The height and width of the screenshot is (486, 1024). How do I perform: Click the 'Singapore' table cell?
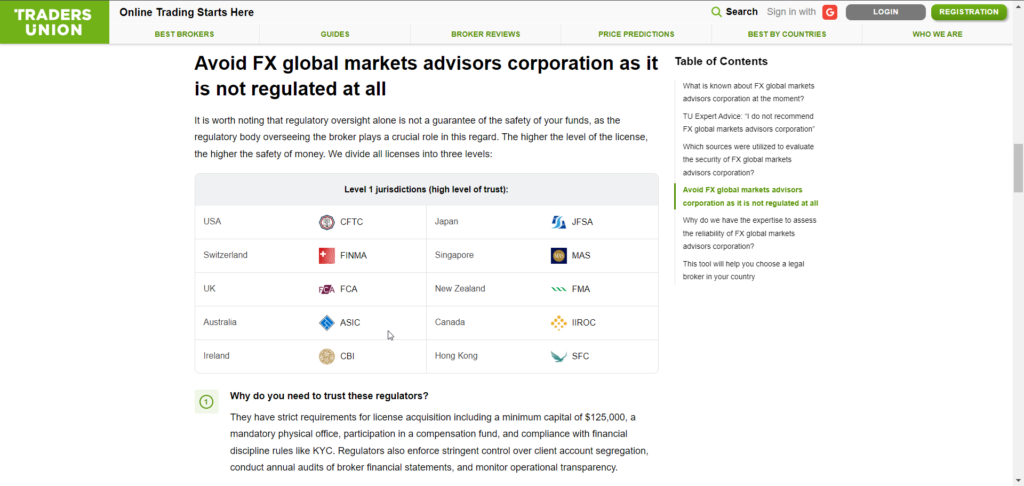click(x=455, y=255)
